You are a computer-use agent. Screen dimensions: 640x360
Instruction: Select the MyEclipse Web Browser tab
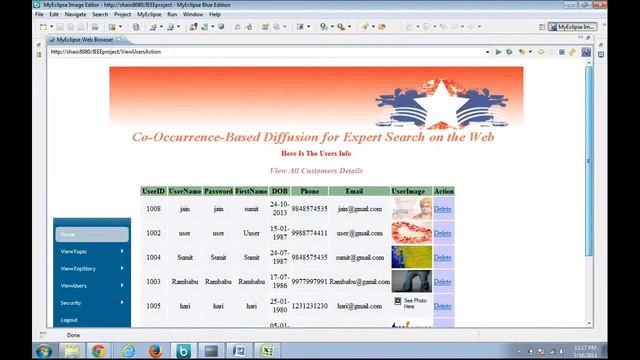[x=84, y=40]
